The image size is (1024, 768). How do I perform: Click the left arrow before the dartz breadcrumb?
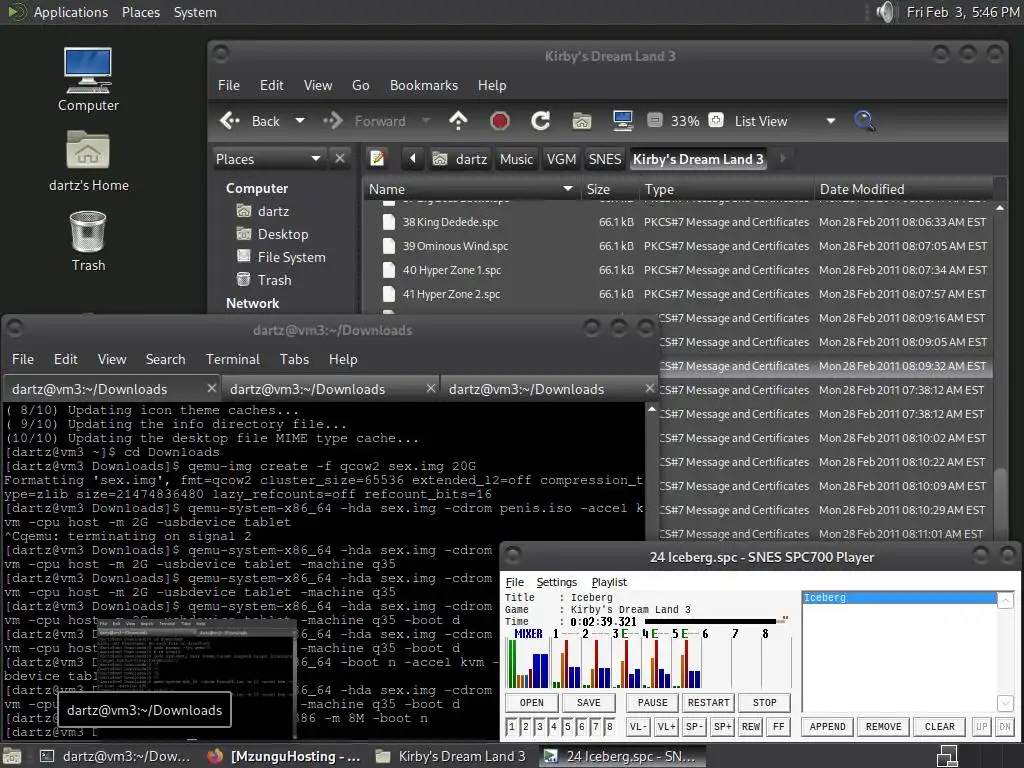tap(413, 159)
